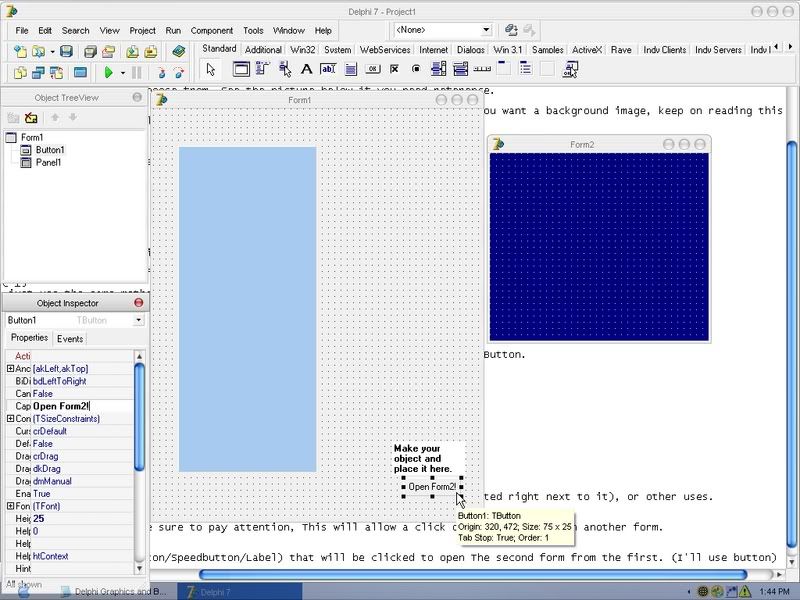
Task: Click the Run (green play) toolbar button
Action: (x=109, y=73)
